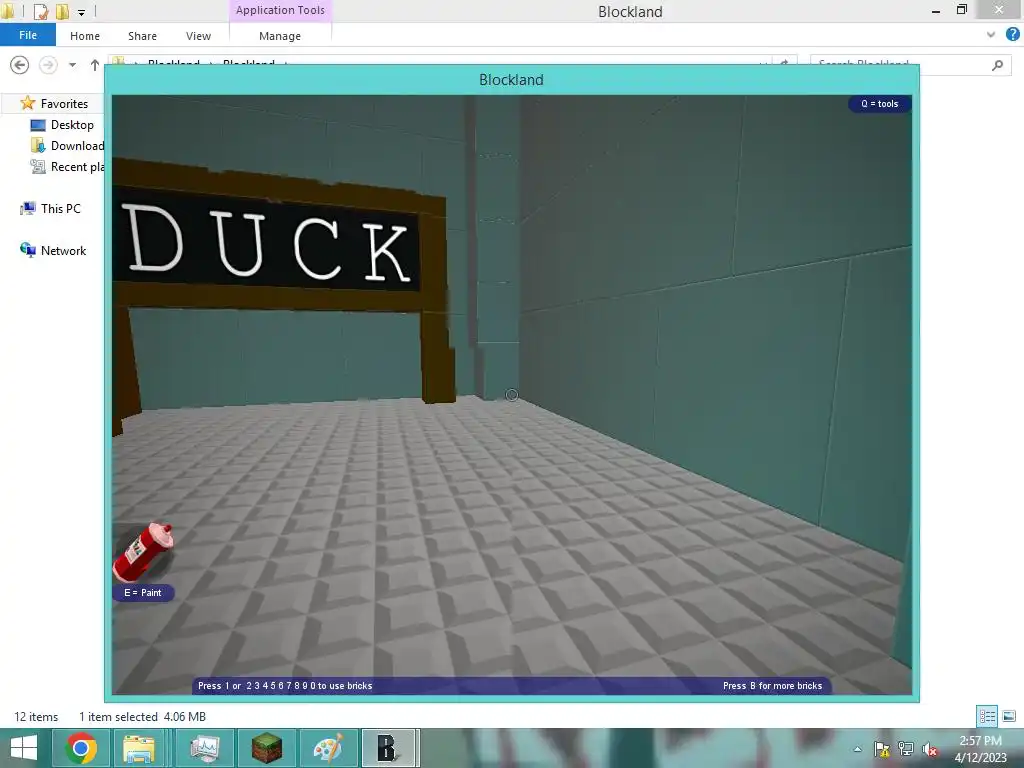The height and width of the screenshot is (768, 1024).
Task: Expand the ribbon with chevron arrow
Action: [991, 35]
